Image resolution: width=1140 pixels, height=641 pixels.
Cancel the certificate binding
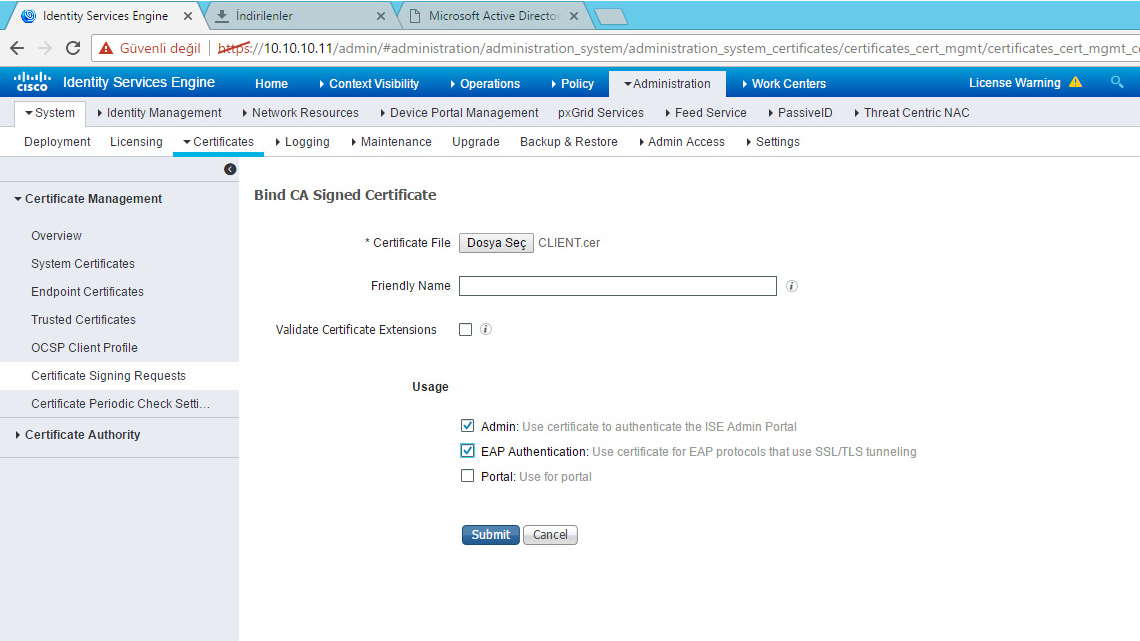click(x=550, y=535)
